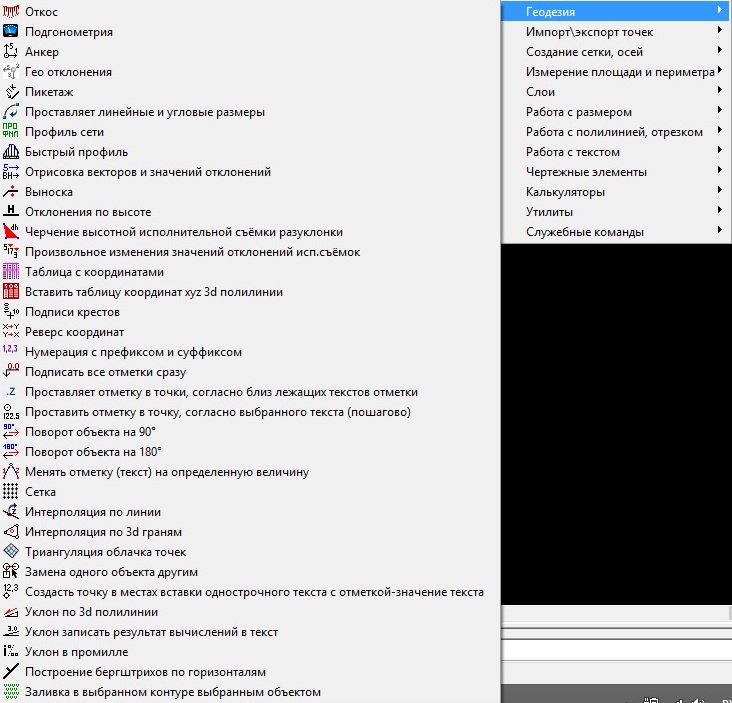The width and height of the screenshot is (732, 703).
Task: Select the Уклон в промилле icon
Action: coord(11,652)
